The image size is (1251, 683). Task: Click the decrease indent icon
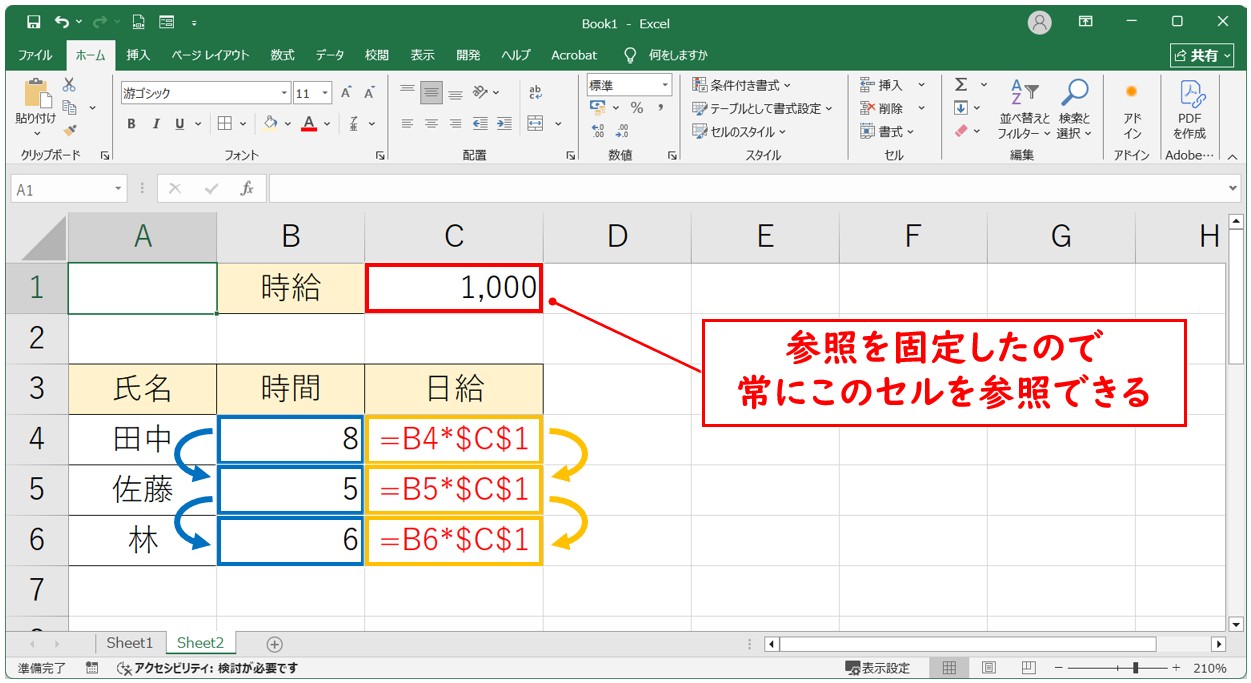tap(479, 124)
